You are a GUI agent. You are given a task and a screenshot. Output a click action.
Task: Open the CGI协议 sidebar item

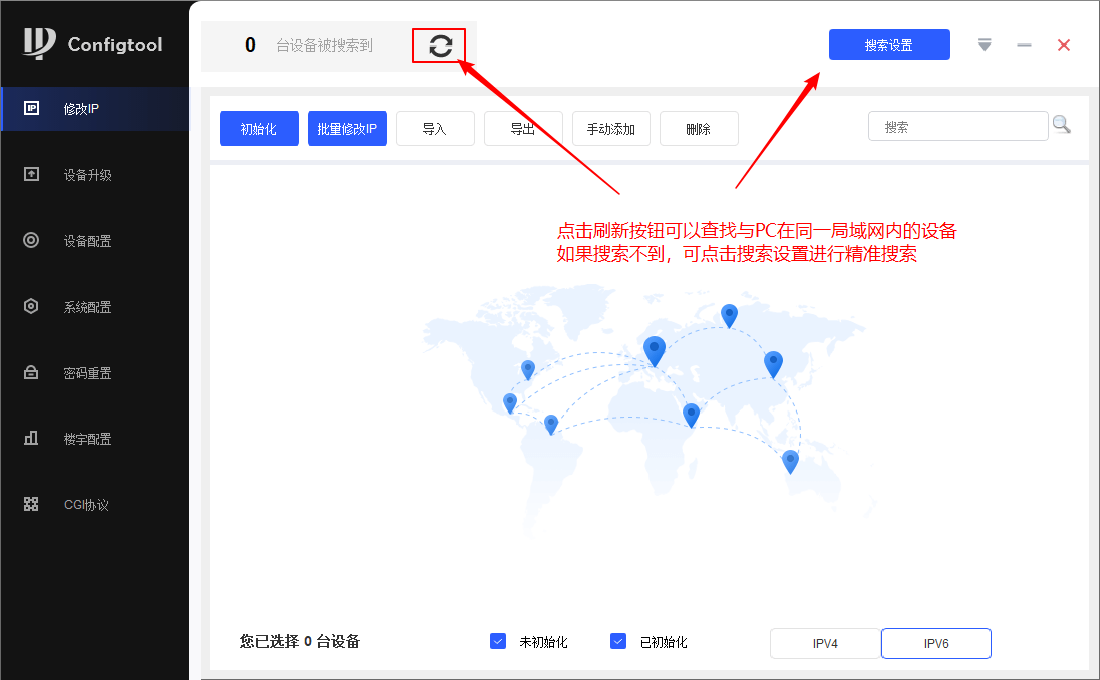click(95, 505)
